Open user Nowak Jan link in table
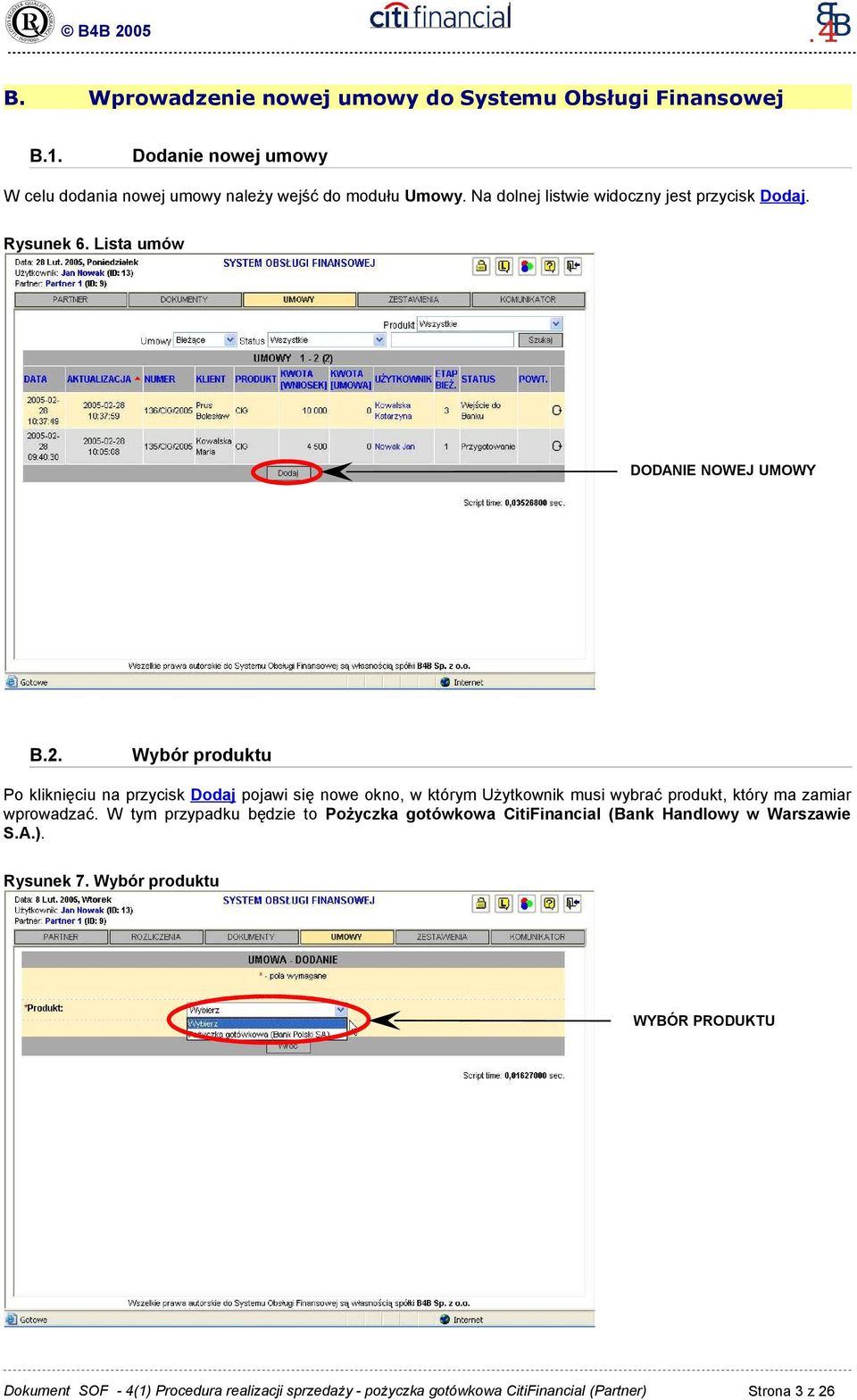The image size is (857, 1400). 395,446
